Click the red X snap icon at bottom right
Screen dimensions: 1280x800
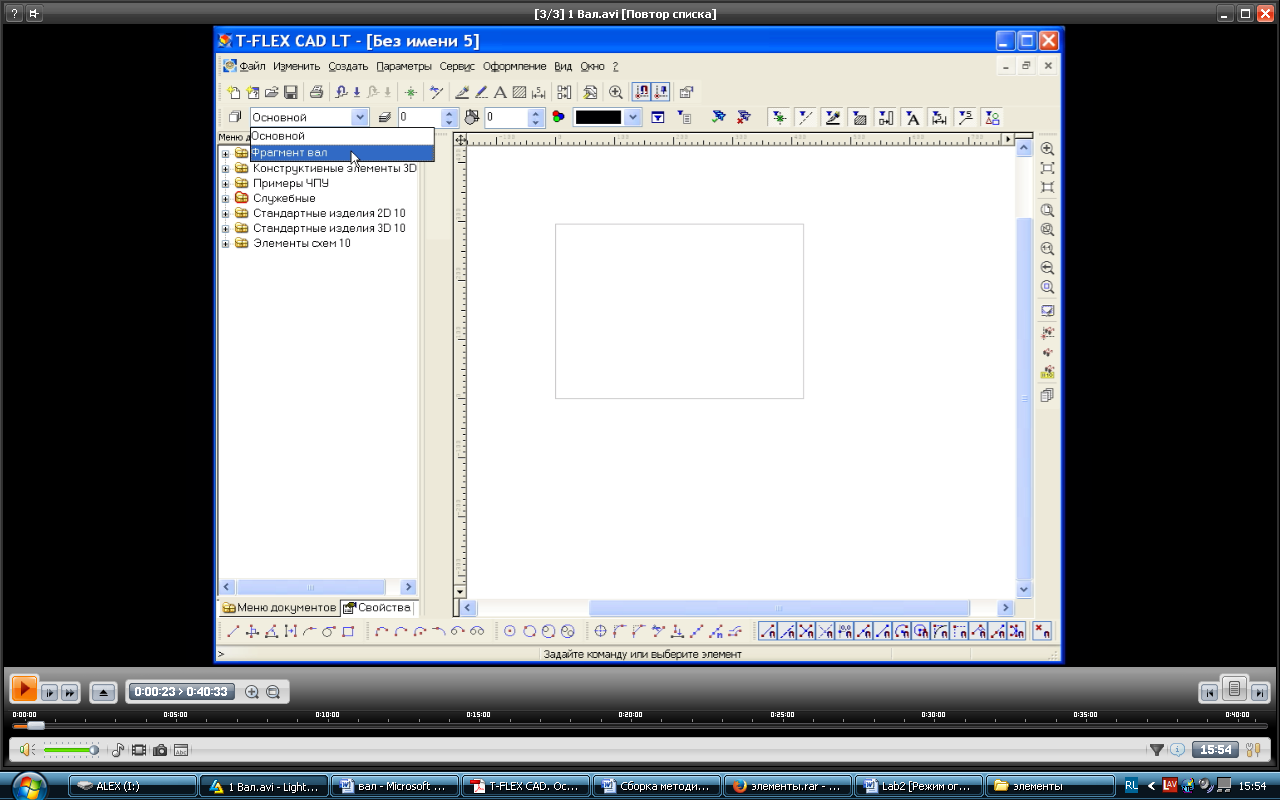click(1041, 631)
